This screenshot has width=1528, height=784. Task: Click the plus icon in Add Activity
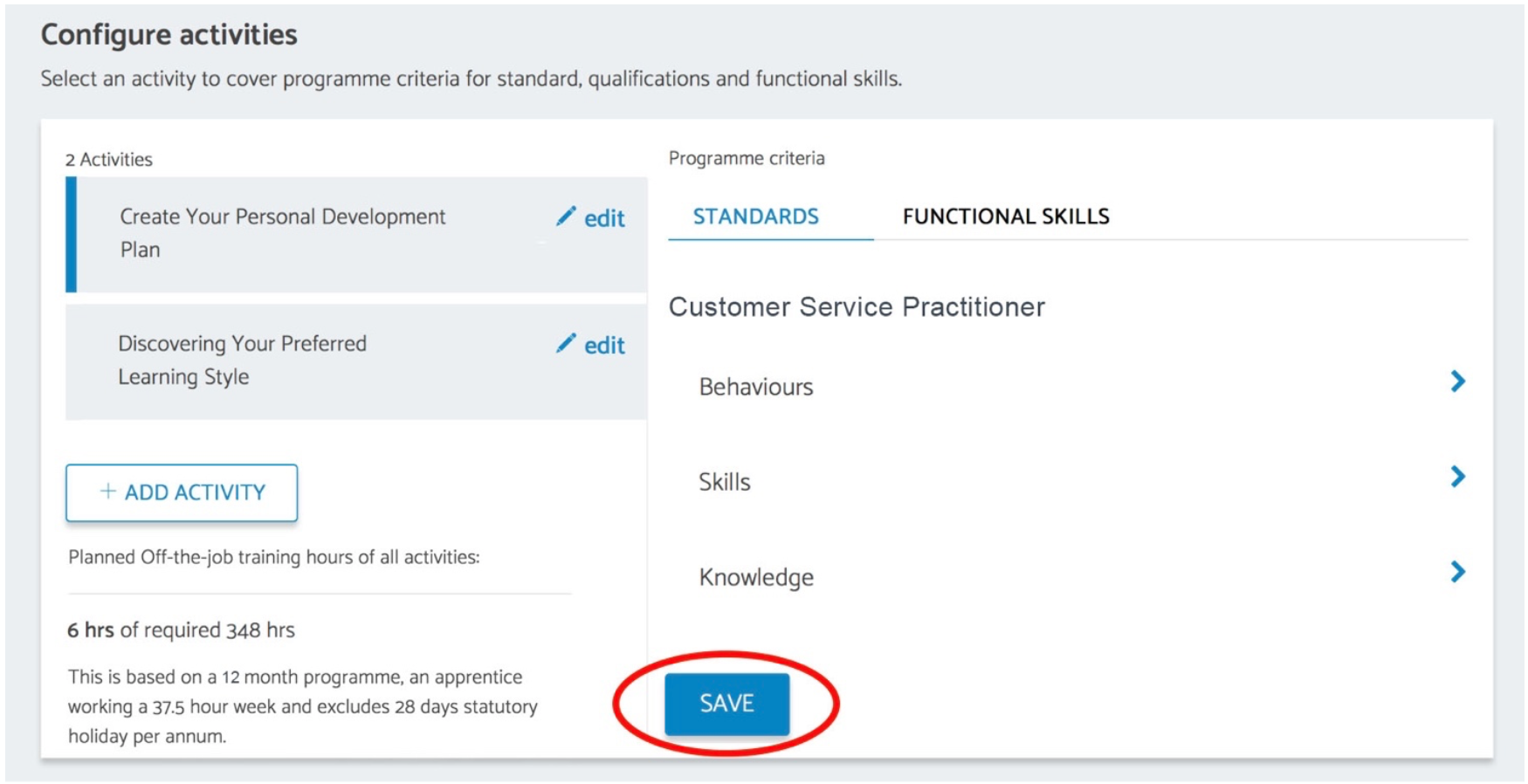coord(107,492)
